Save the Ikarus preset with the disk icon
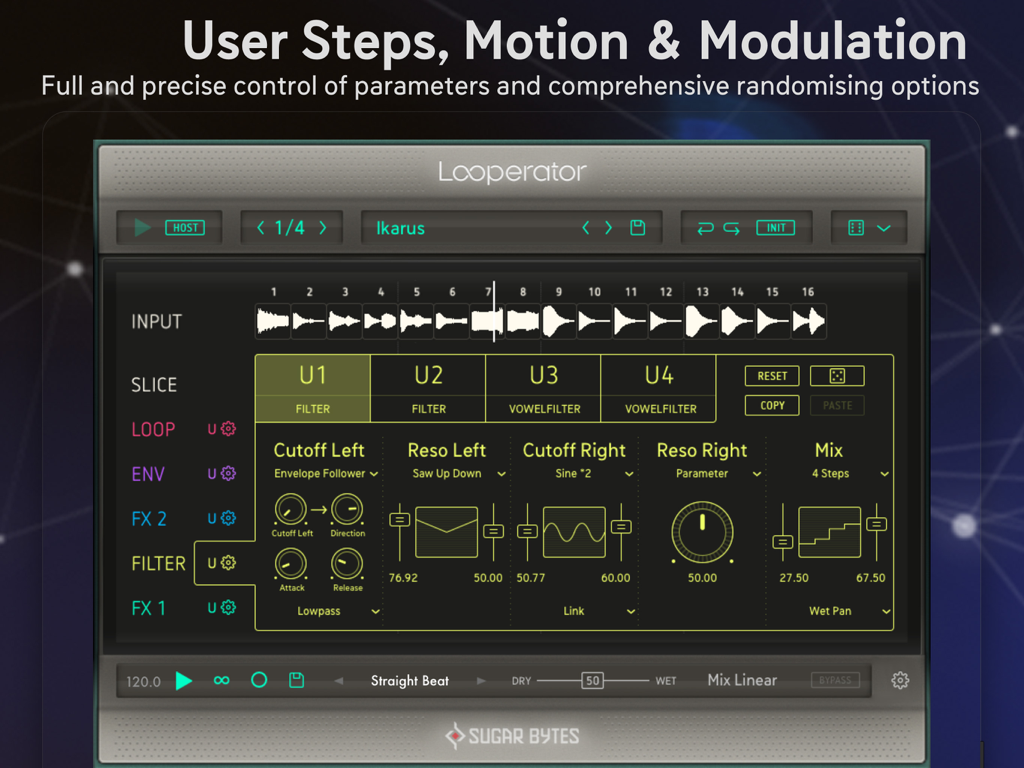 point(637,227)
